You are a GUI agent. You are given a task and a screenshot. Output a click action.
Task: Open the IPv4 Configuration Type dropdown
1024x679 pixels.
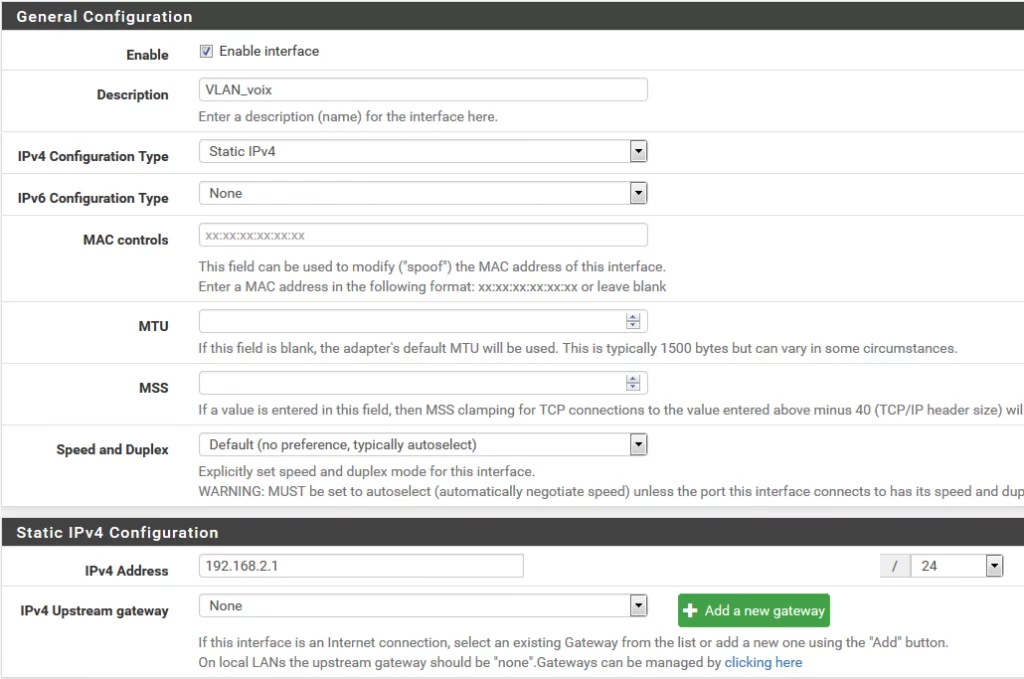(x=423, y=151)
